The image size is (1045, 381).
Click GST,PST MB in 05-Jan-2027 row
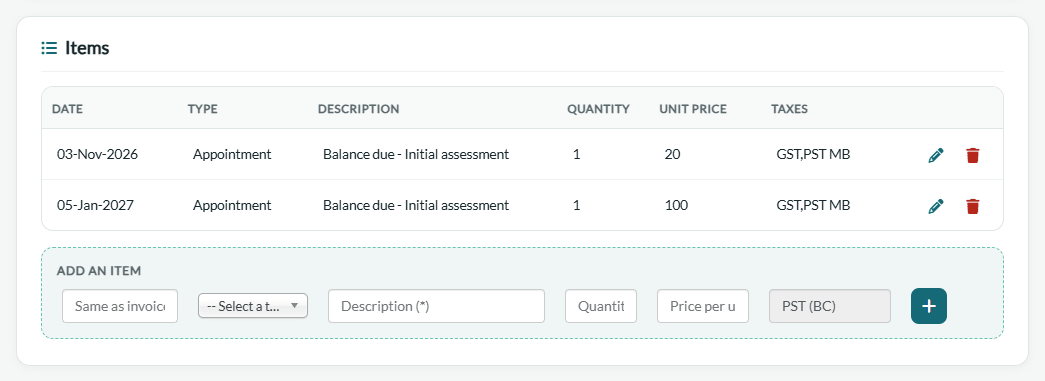pyautogui.click(x=813, y=205)
